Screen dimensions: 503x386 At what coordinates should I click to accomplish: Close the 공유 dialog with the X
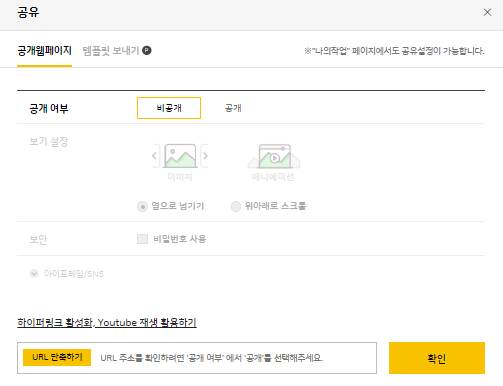coord(487,13)
